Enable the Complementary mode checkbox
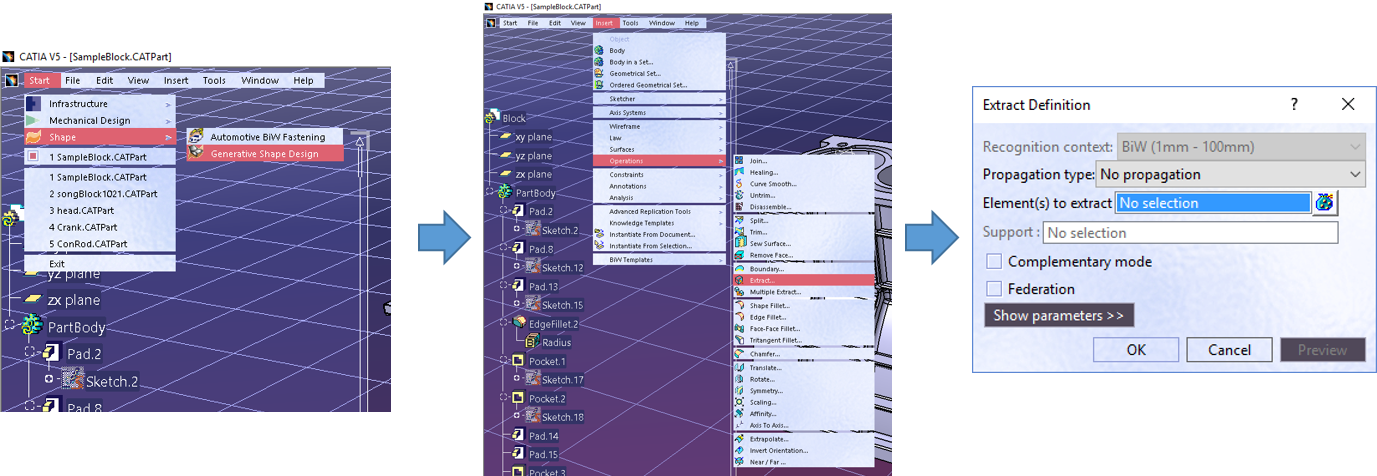This screenshot has width=1377, height=476. point(994,262)
